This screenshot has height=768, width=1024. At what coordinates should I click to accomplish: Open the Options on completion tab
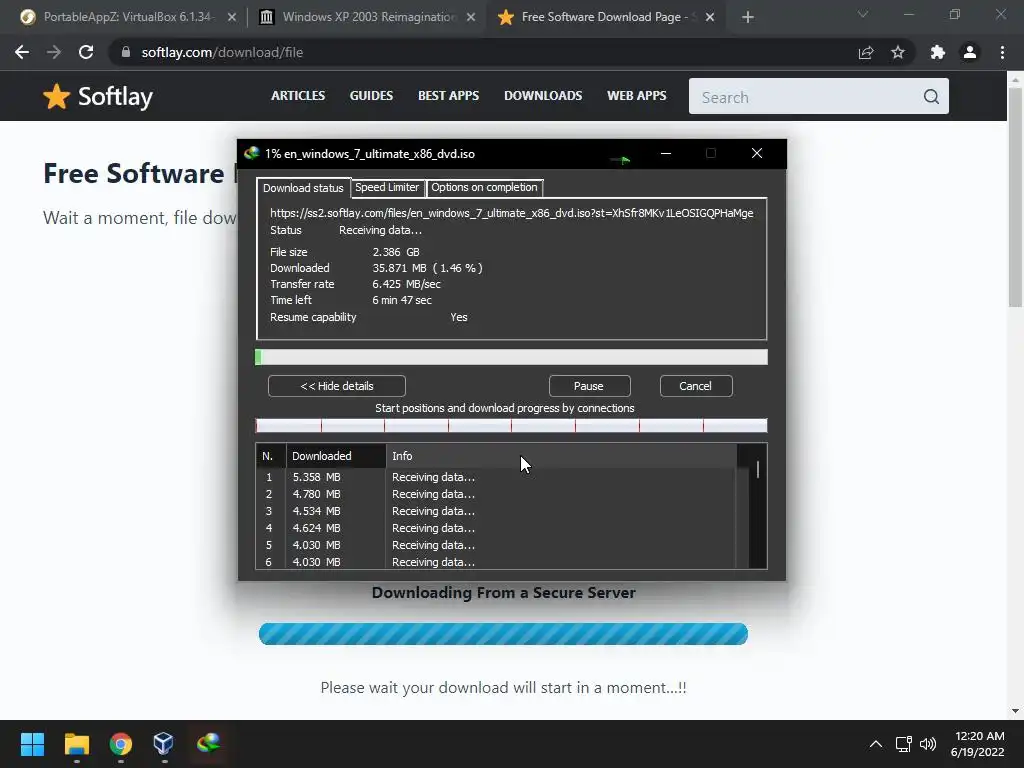point(485,187)
